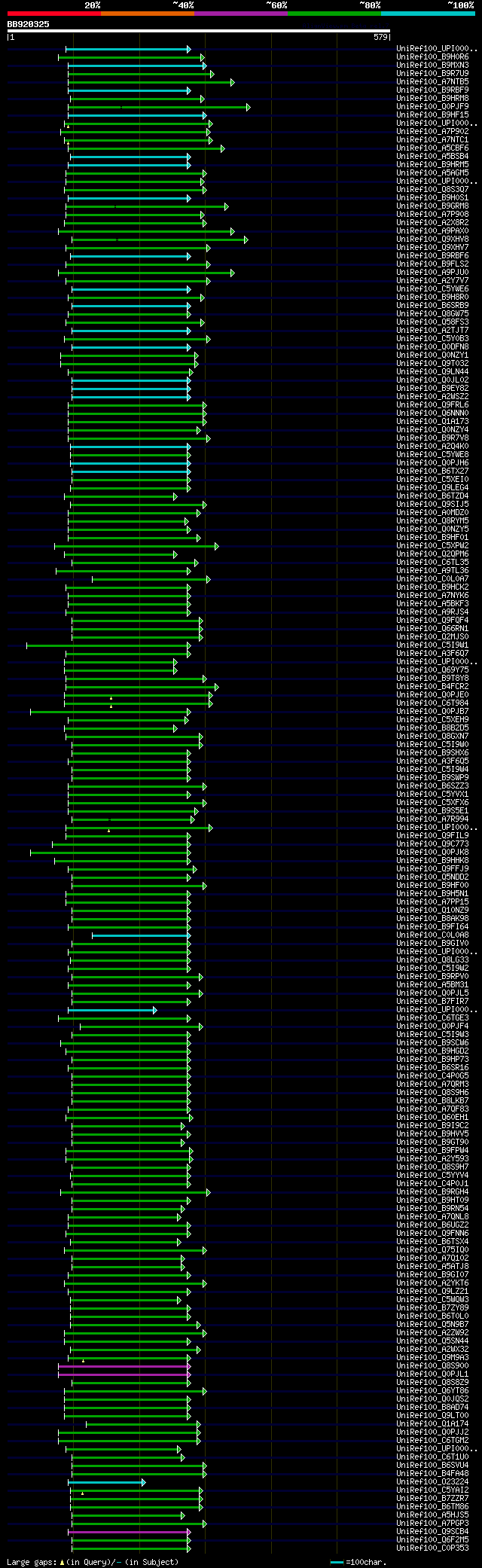Open hit UniRef100_Q9XHV8
The width and height of the screenshot is (482, 1568).
pos(432,239)
